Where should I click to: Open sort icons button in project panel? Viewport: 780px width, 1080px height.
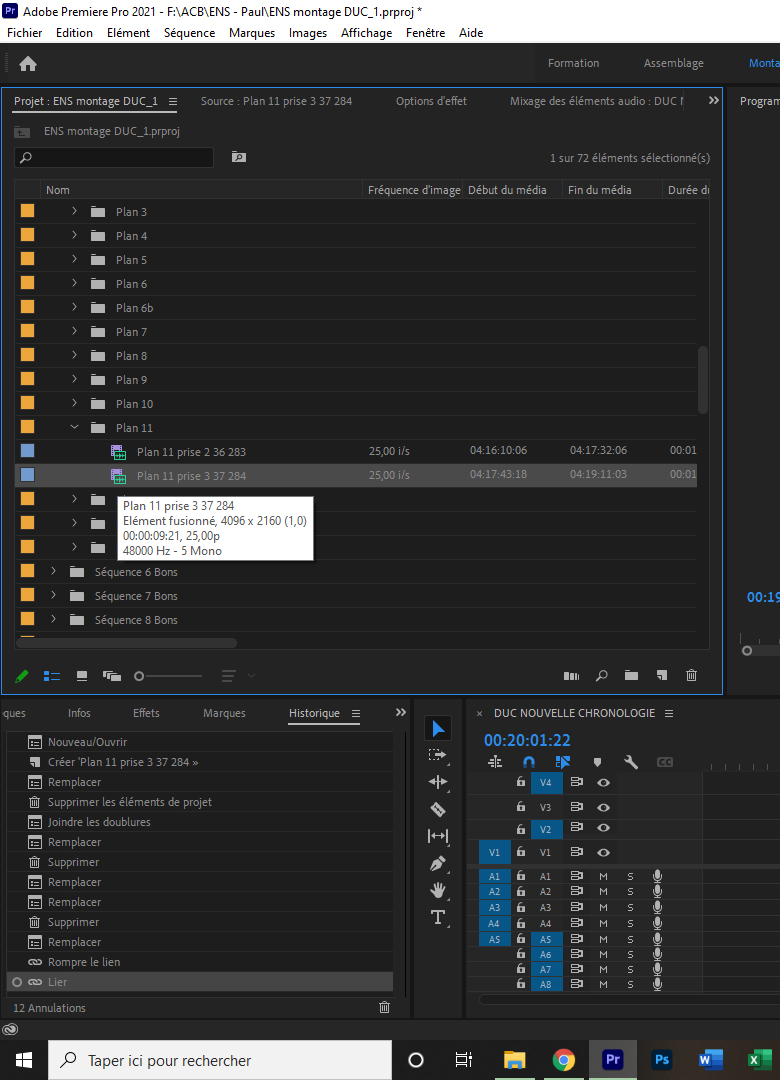(229, 676)
